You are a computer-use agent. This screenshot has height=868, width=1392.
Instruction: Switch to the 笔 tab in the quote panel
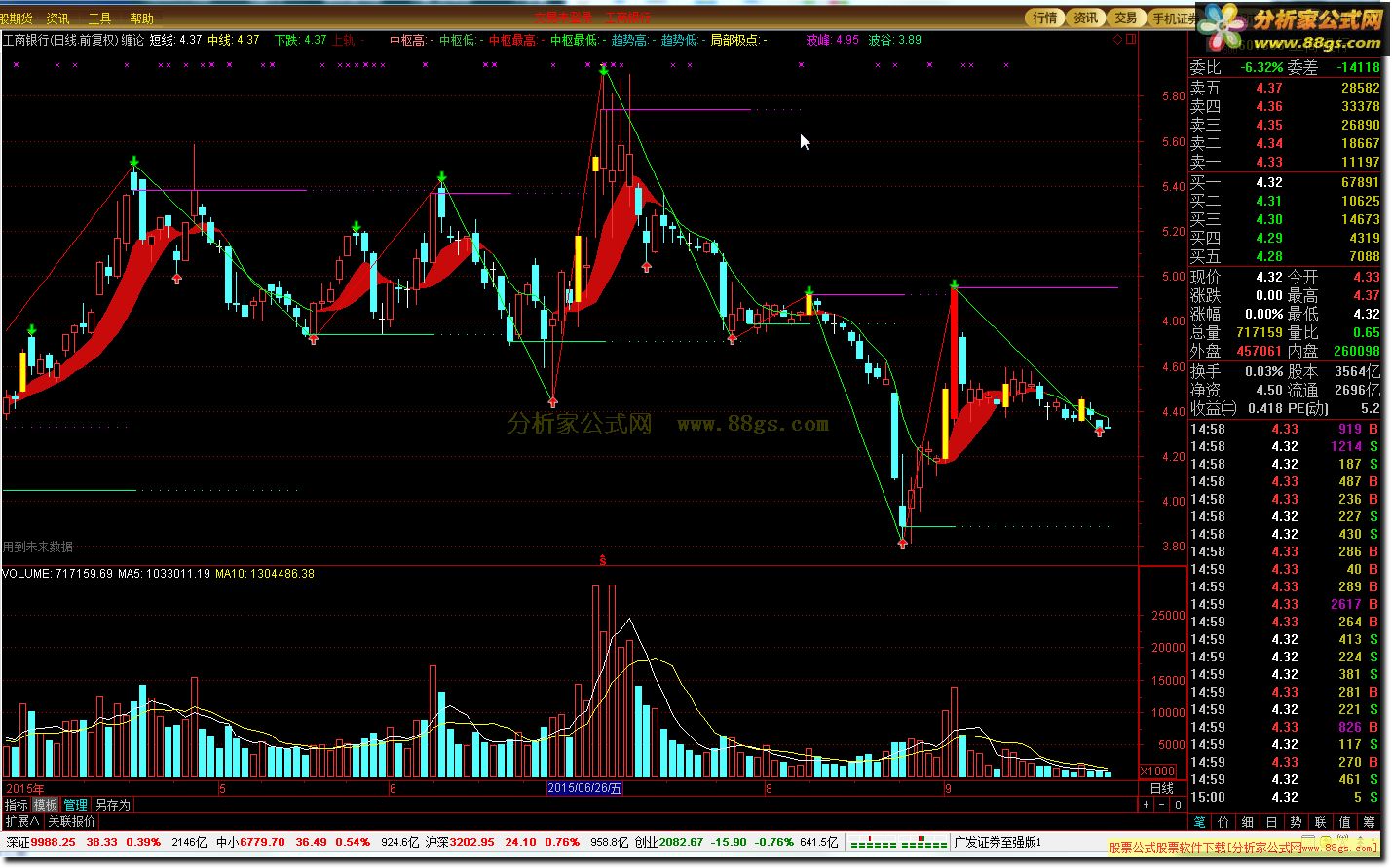coord(1199,823)
